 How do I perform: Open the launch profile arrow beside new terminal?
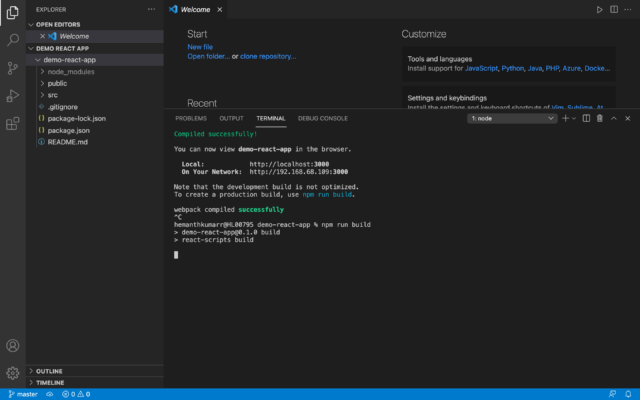pos(574,118)
